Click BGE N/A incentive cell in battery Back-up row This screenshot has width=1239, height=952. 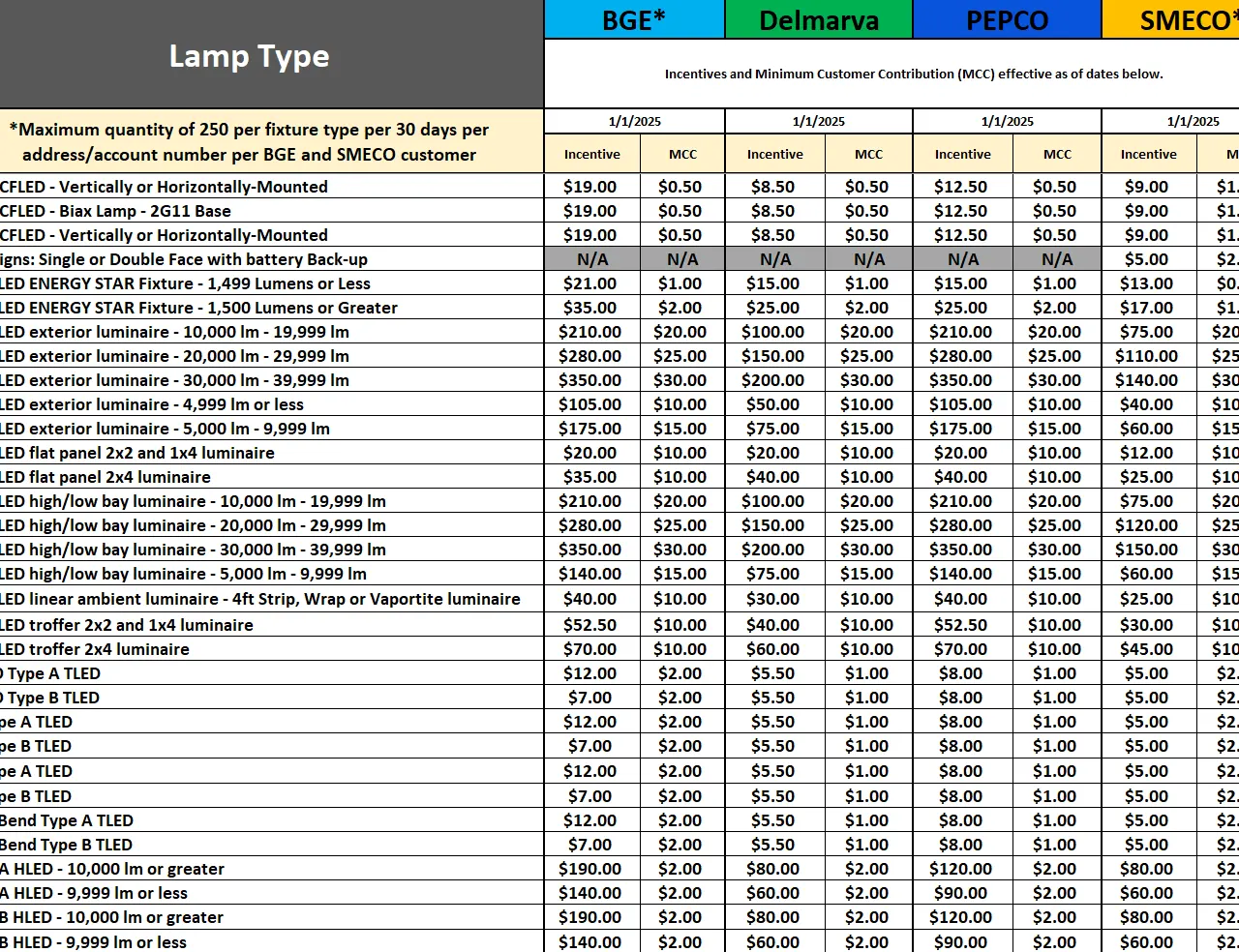pos(592,259)
